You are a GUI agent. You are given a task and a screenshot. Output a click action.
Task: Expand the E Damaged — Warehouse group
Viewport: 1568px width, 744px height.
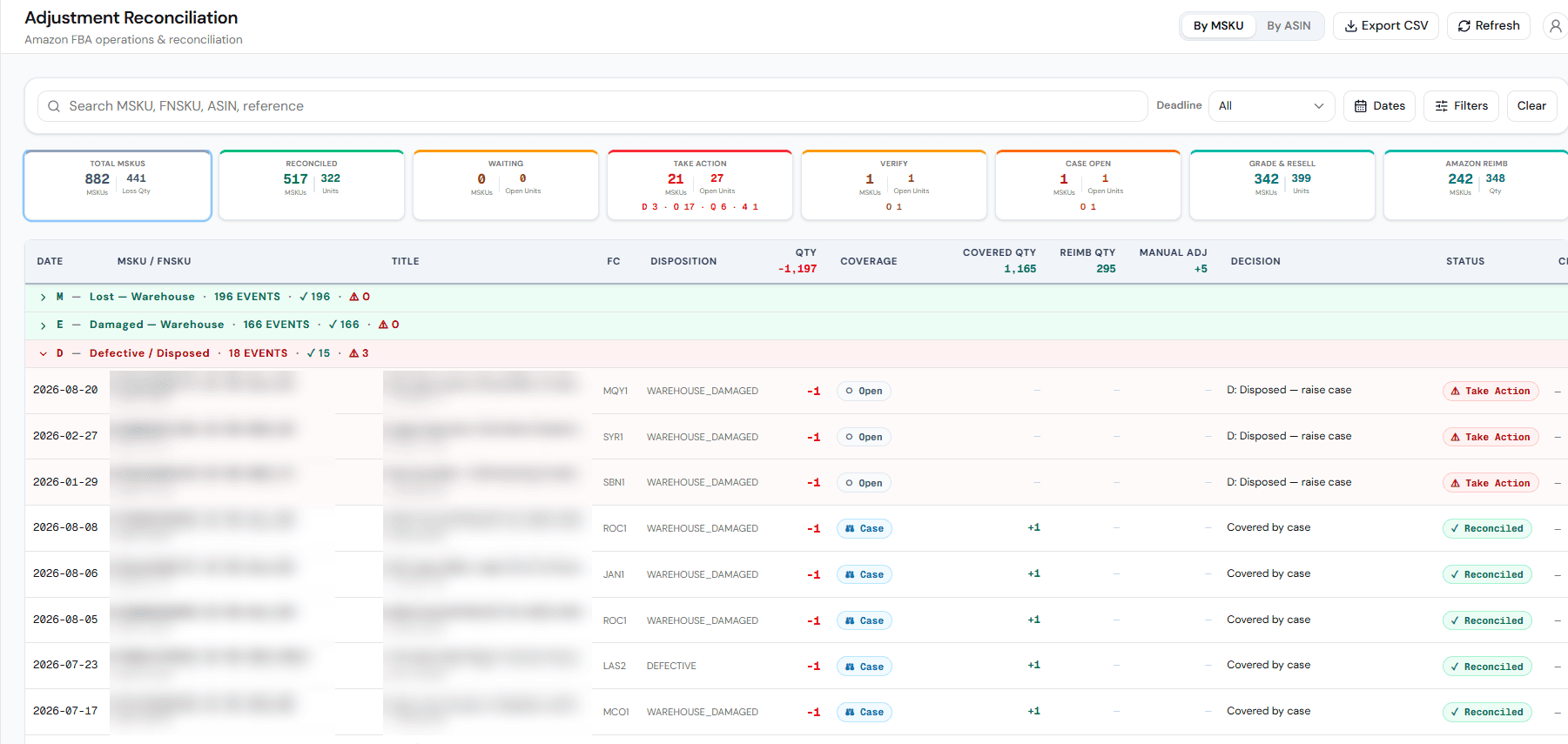pos(43,325)
